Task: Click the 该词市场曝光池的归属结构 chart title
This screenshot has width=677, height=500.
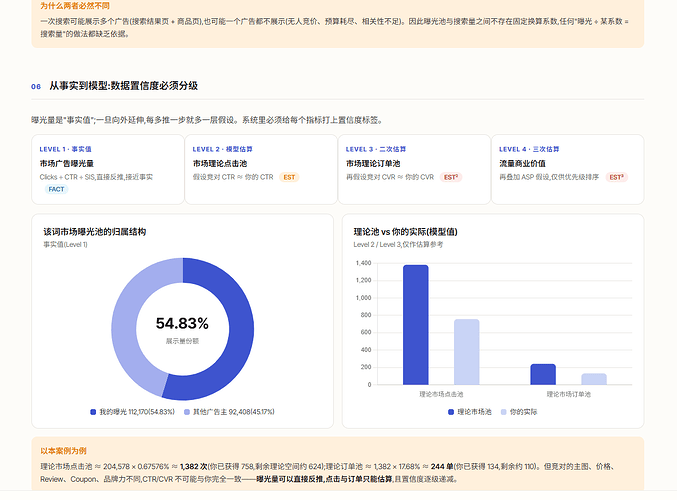Action: pos(95,232)
